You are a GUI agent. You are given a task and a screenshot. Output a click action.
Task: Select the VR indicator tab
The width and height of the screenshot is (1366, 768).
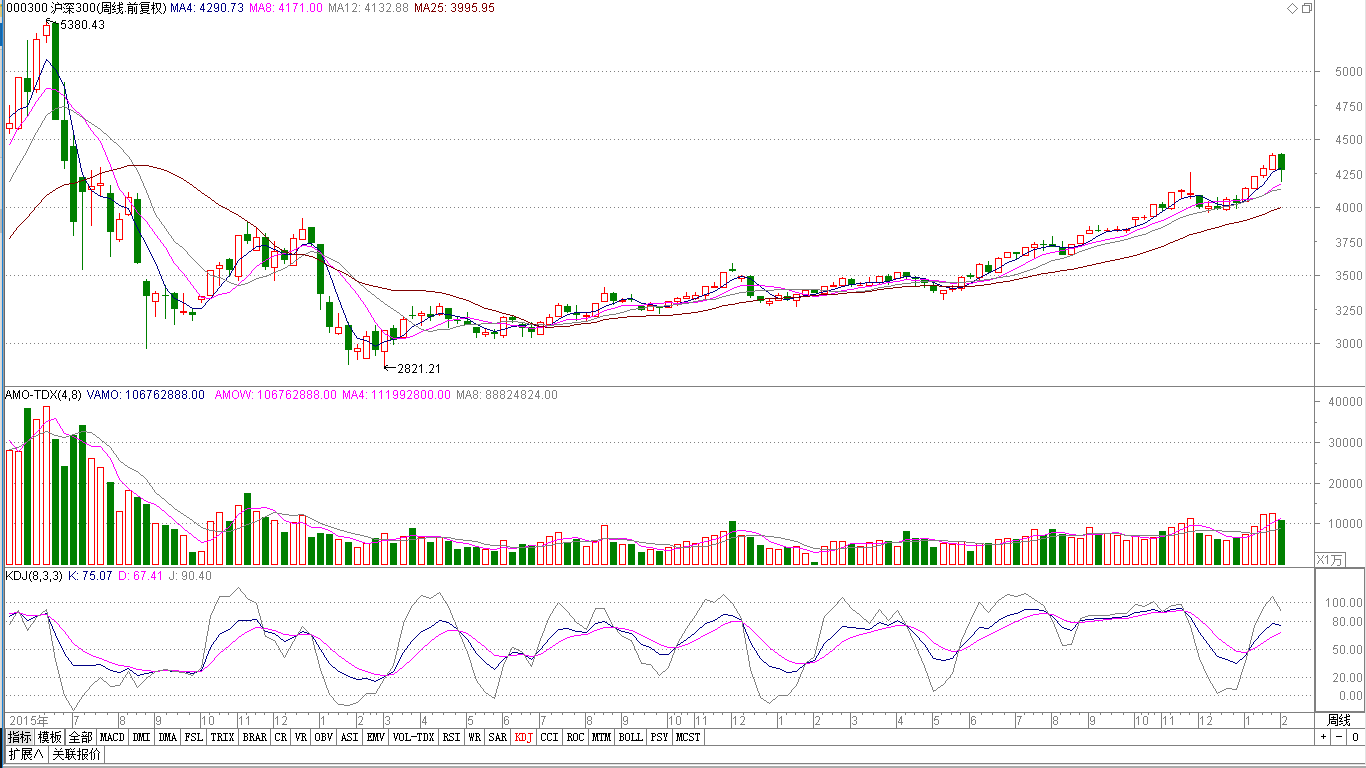tap(300, 737)
